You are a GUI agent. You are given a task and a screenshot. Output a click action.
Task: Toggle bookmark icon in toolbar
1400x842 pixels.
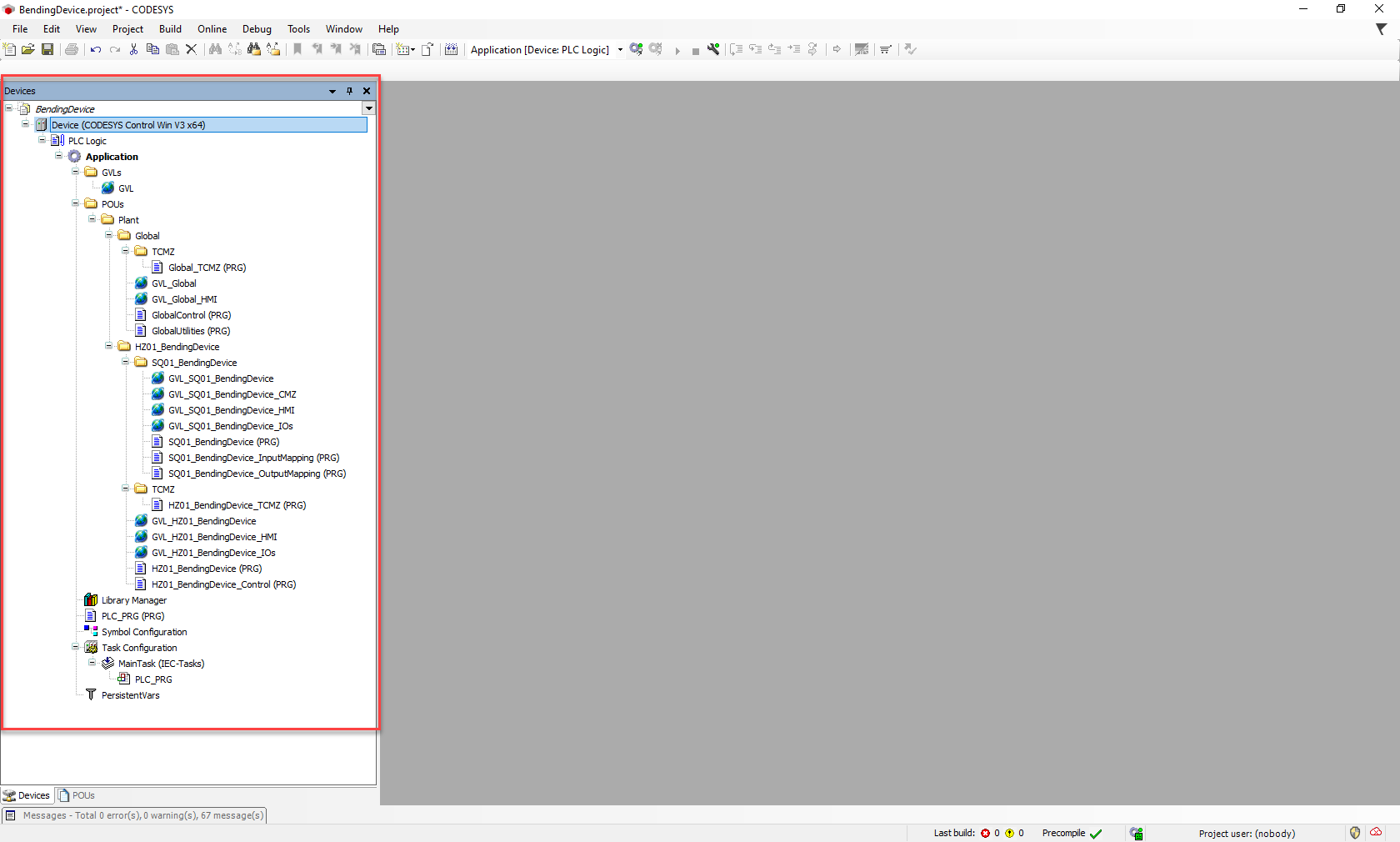(x=297, y=49)
